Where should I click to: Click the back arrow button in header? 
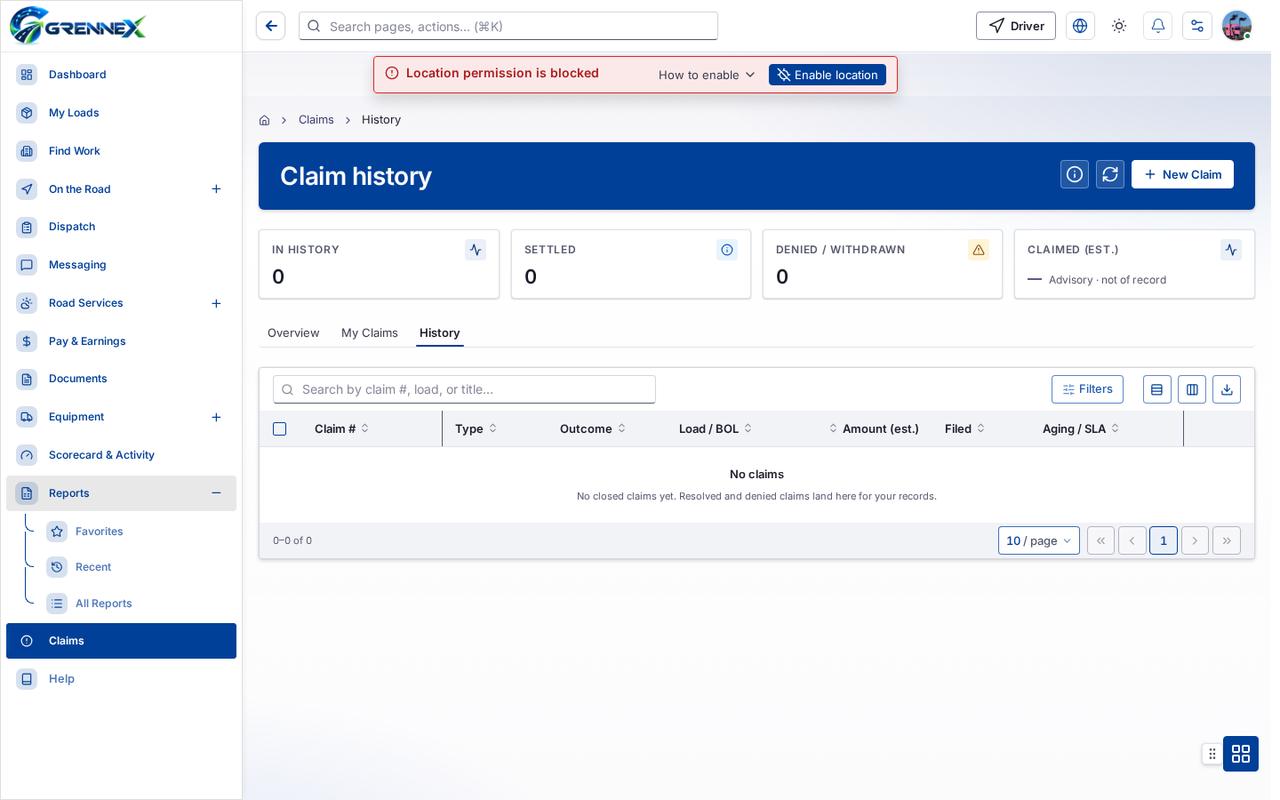pyautogui.click(x=271, y=26)
